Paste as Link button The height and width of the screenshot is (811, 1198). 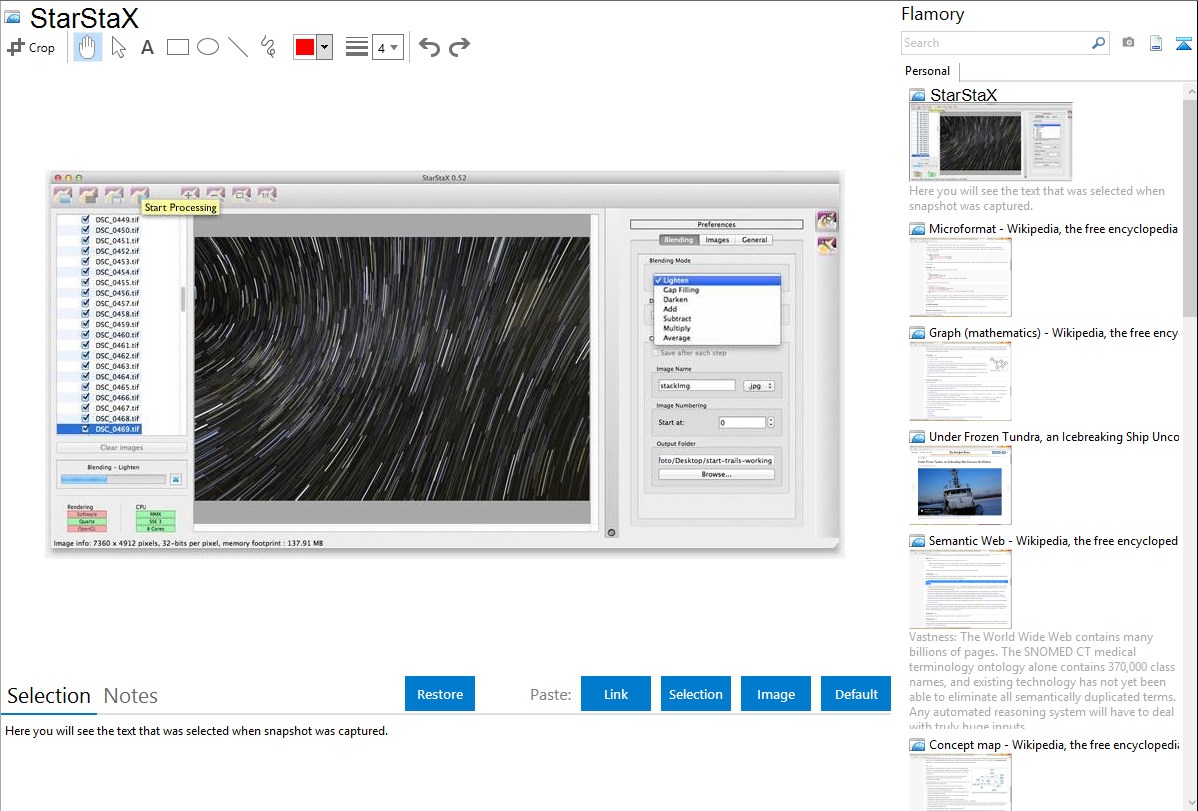point(616,694)
